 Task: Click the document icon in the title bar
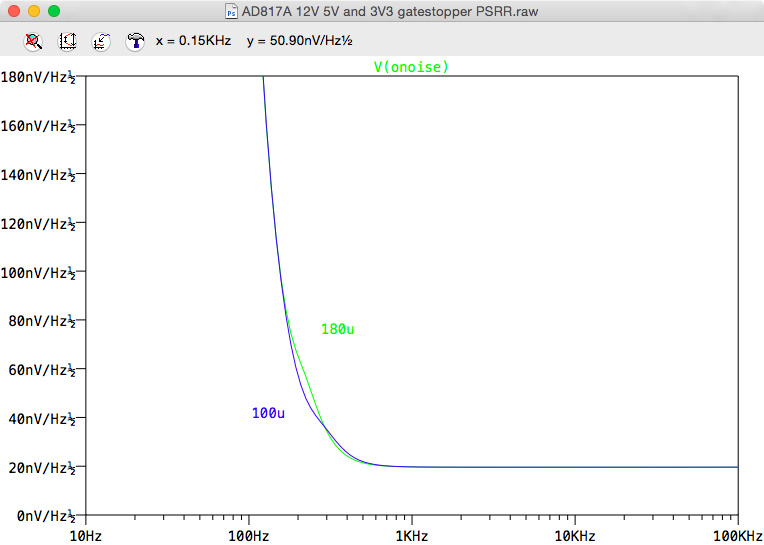[x=231, y=11]
